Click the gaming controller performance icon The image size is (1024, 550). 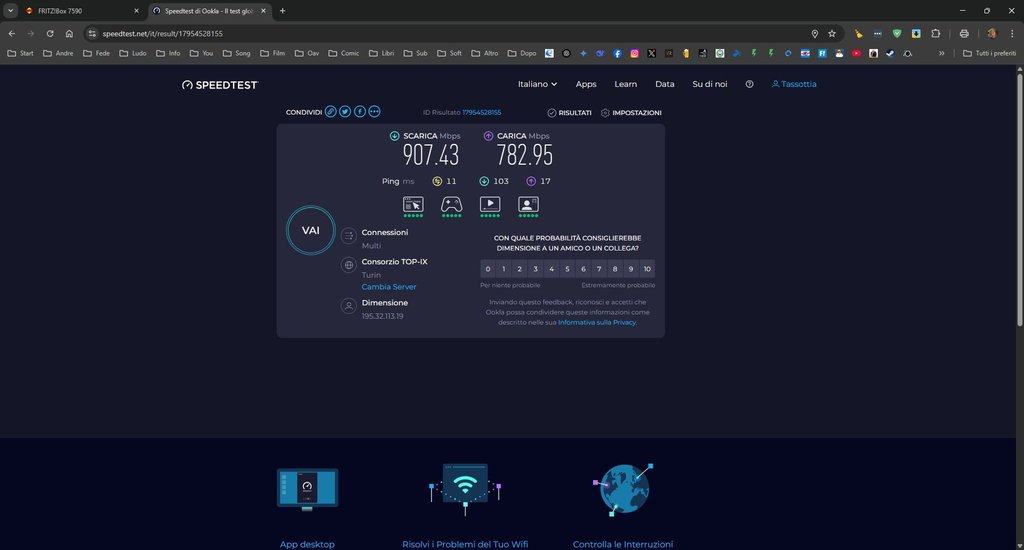pos(452,204)
